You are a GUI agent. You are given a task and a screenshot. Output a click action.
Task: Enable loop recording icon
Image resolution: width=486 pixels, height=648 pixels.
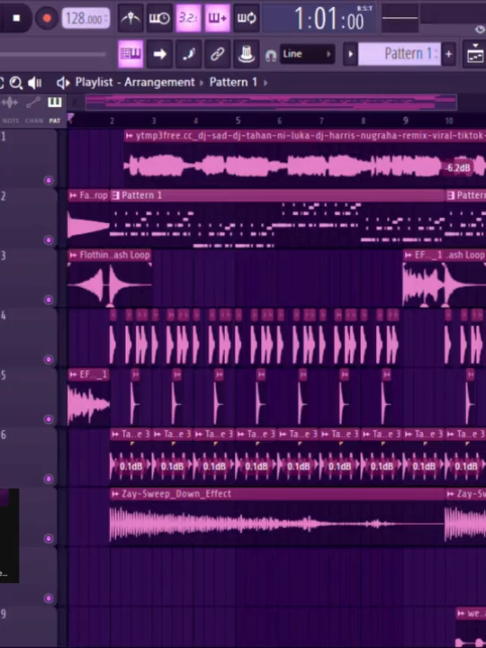[x=246, y=18]
